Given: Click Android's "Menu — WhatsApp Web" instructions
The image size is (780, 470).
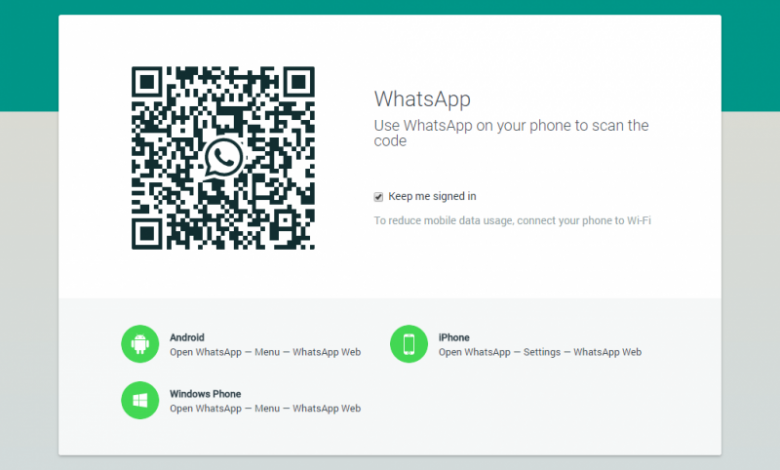Looking at the screenshot, I should click(x=265, y=352).
